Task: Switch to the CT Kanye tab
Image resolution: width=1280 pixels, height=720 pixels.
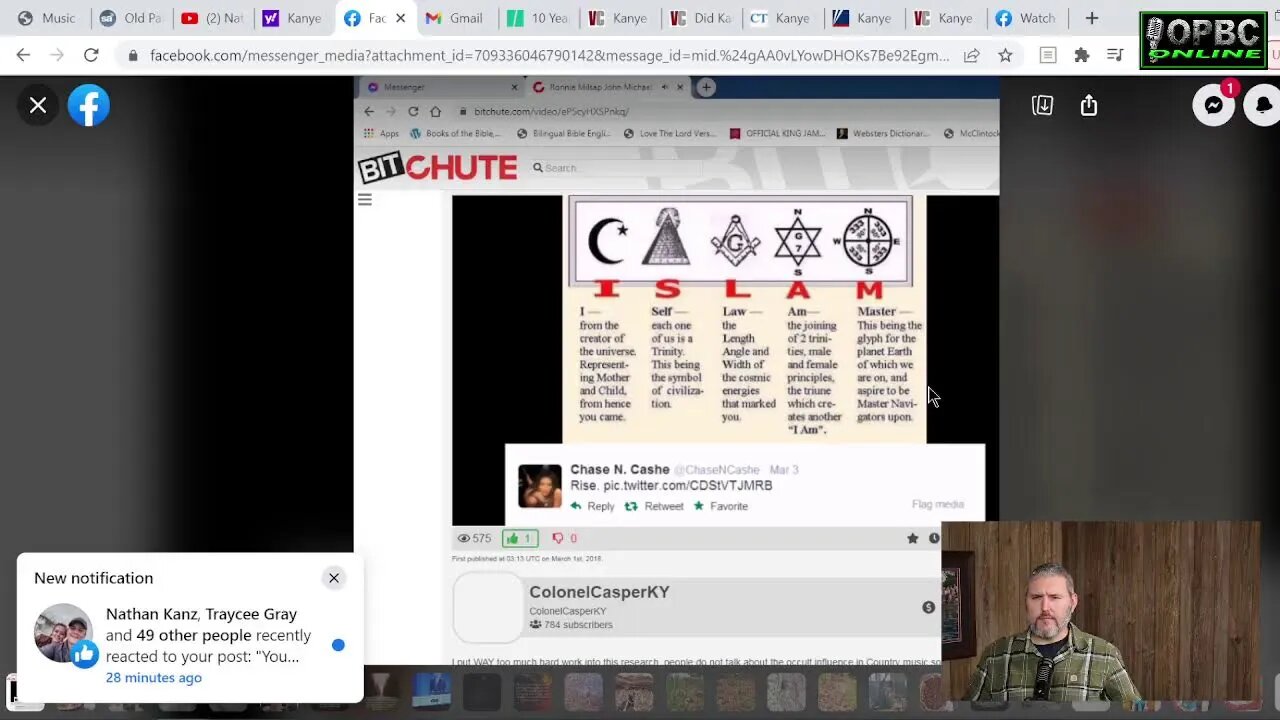Action: click(x=781, y=18)
